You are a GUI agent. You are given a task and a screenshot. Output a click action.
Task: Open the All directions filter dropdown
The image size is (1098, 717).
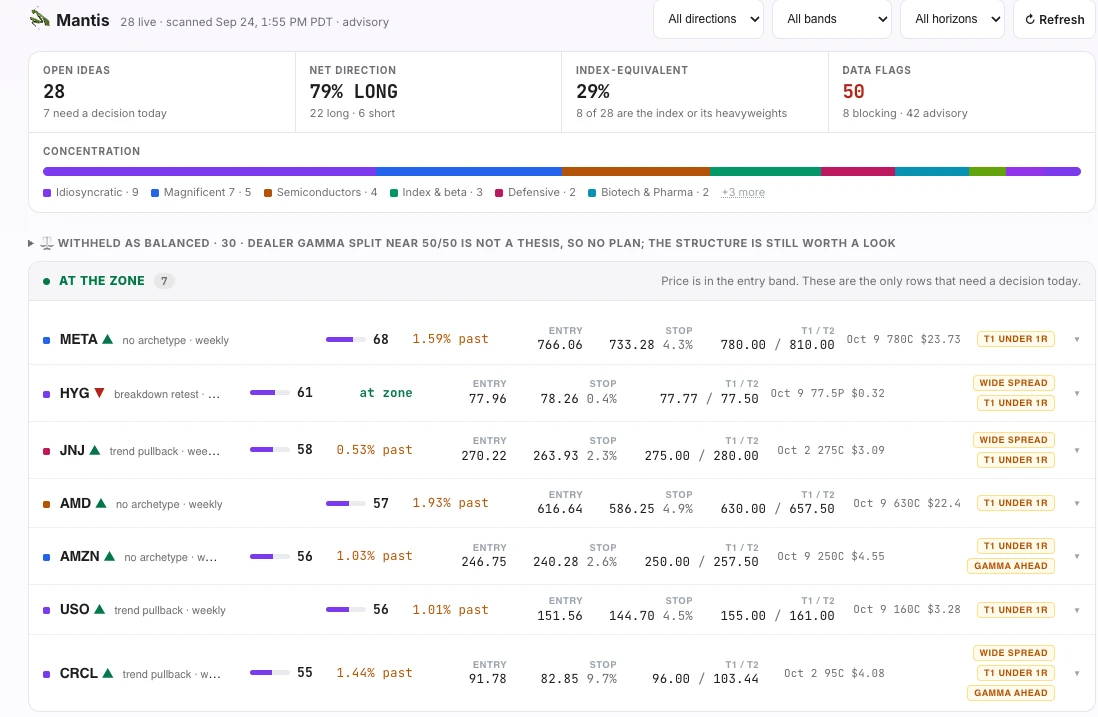[708, 19]
